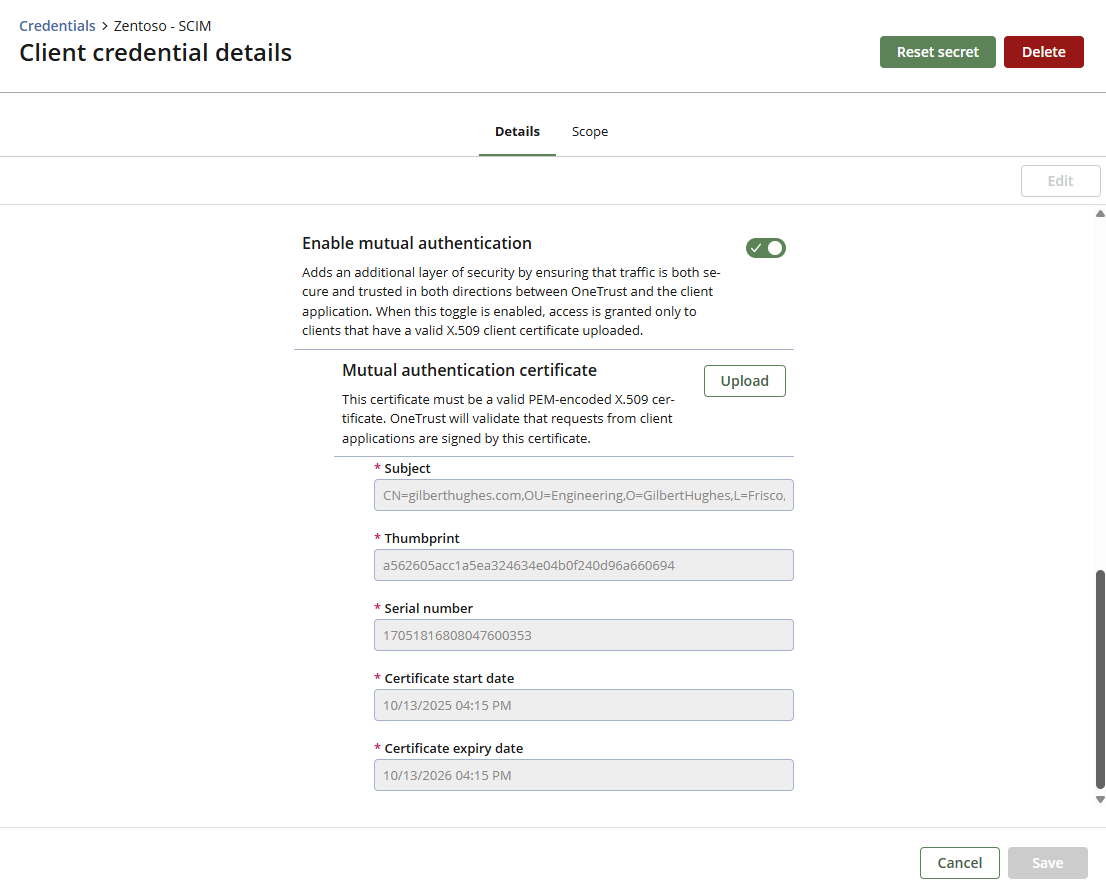This screenshot has width=1106, height=891.
Task: Click the scrollbar down arrow
Action: 1100,799
